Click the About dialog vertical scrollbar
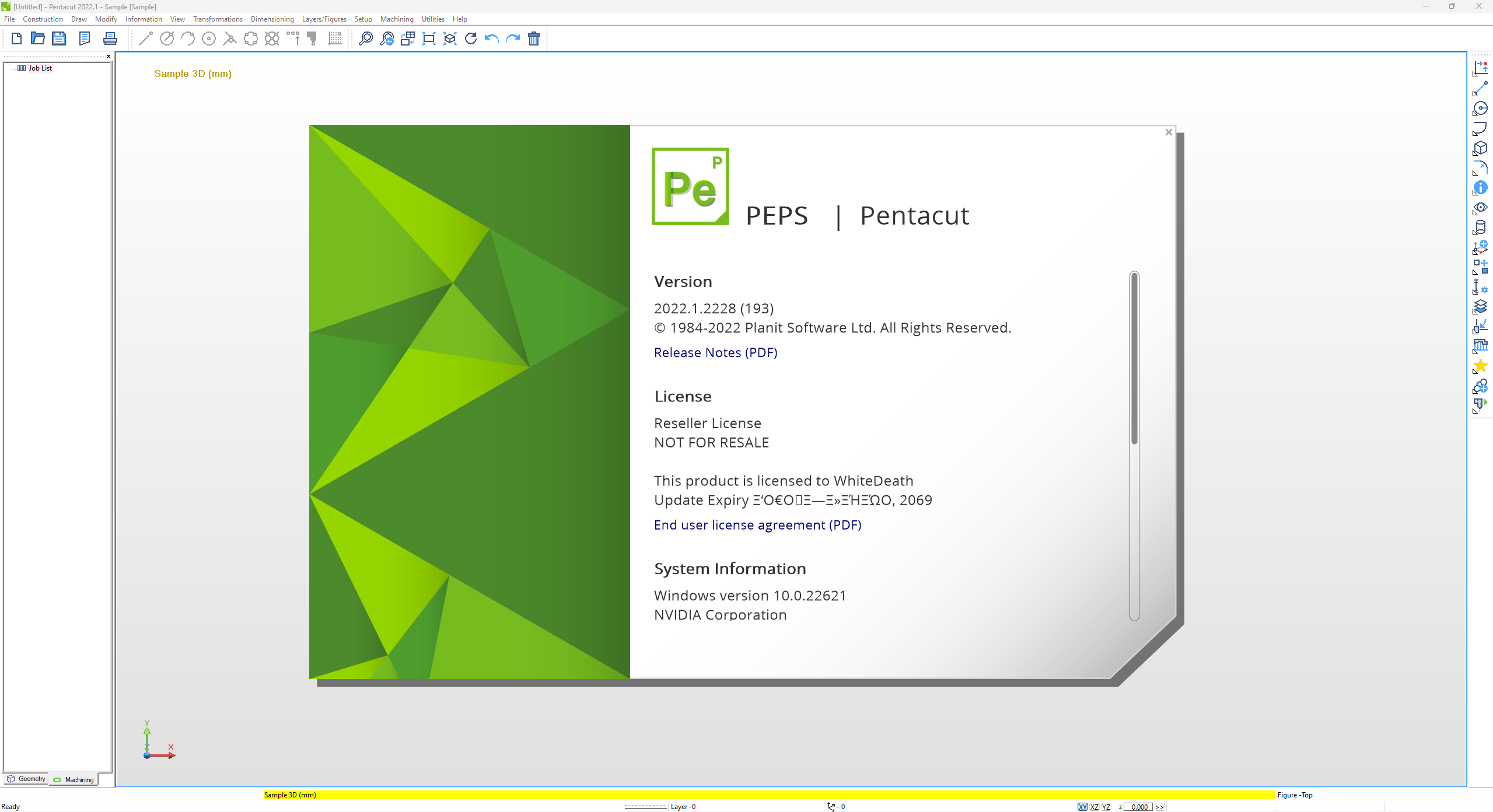Image resolution: width=1493 pixels, height=812 pixels. [1134, 446]
